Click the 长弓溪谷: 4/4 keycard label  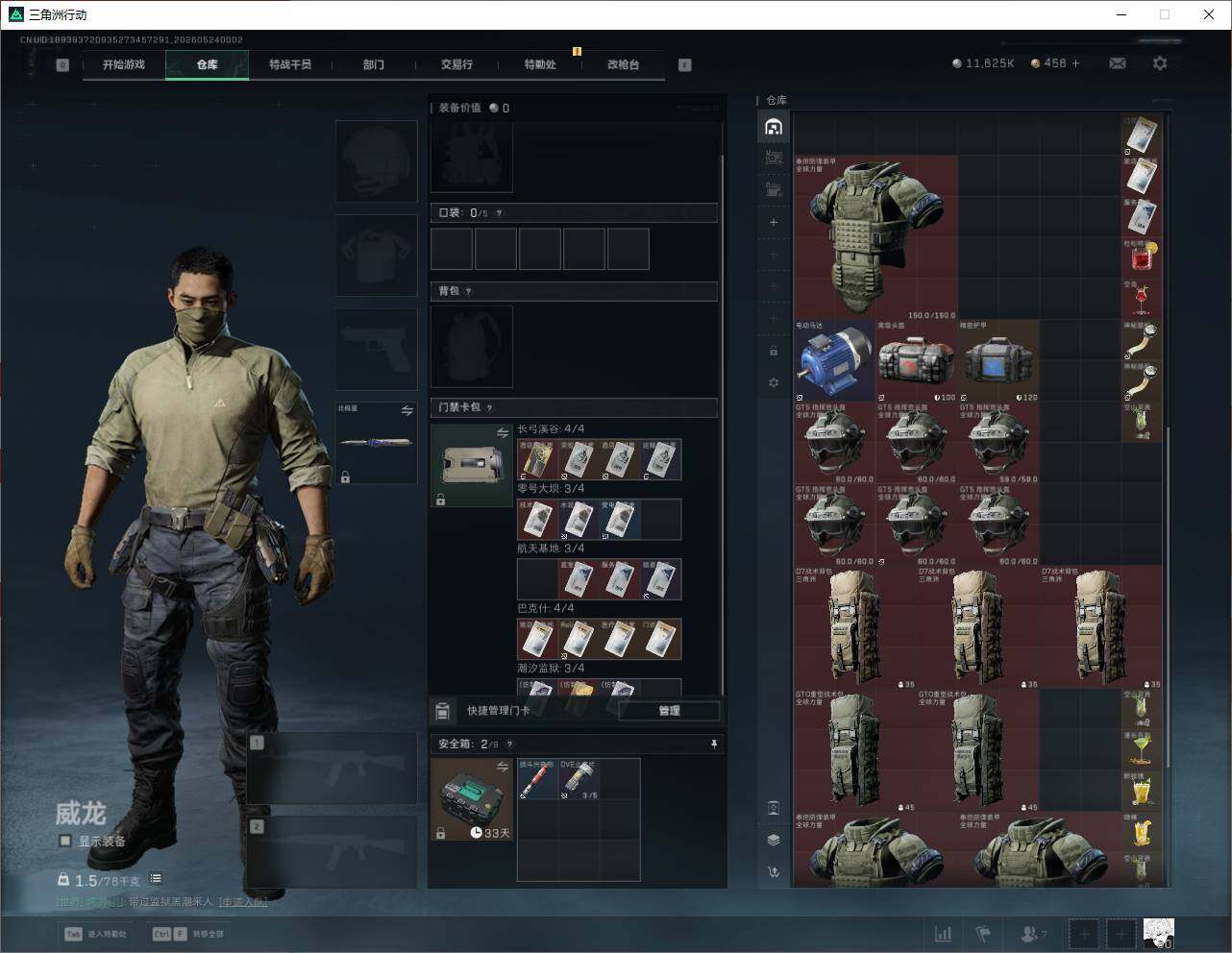[551, 429]
